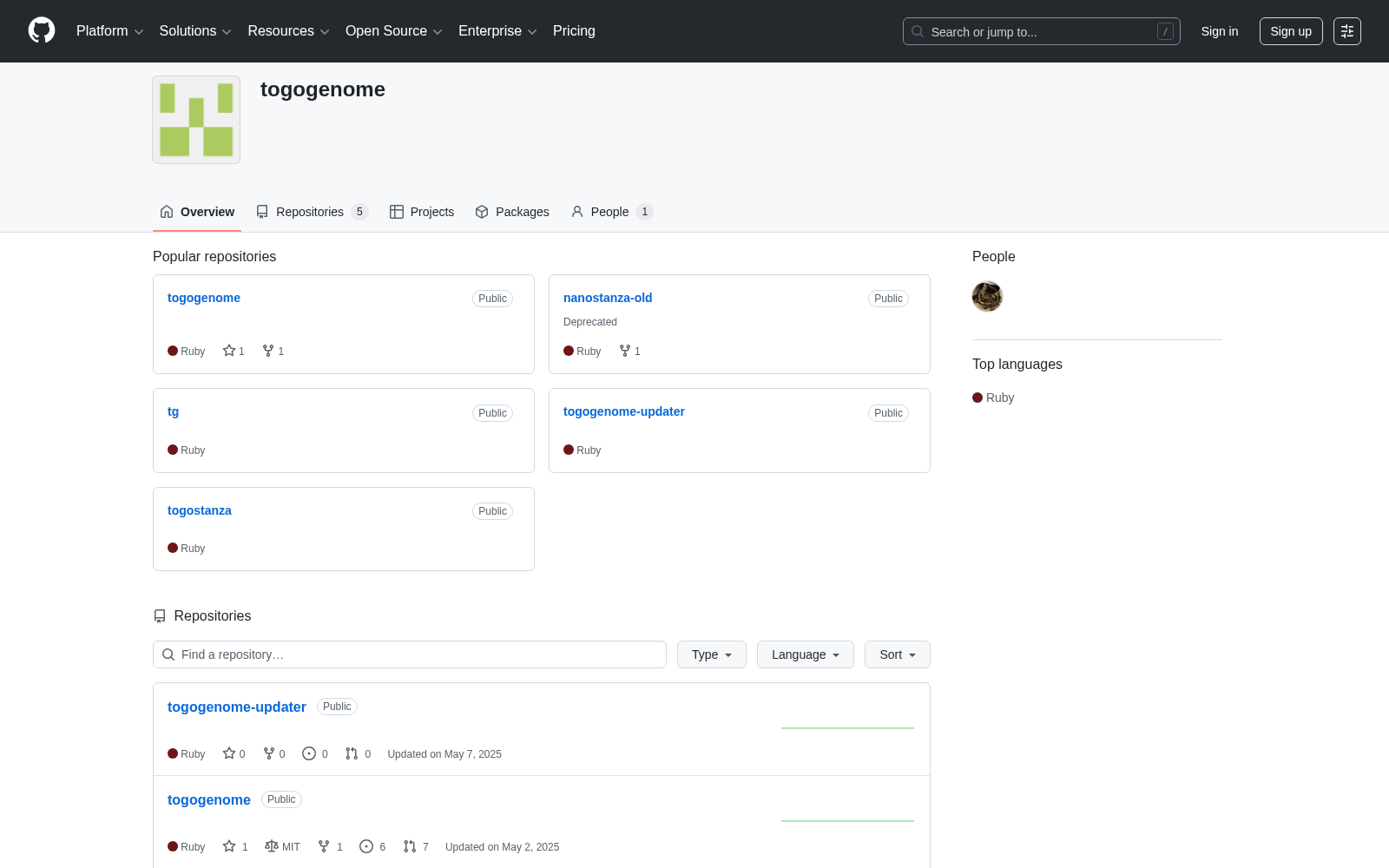This screenshot has height=868, width=1389.
Task: Click the star icon in togogenome-updater list row
Action: pos(229,753)
